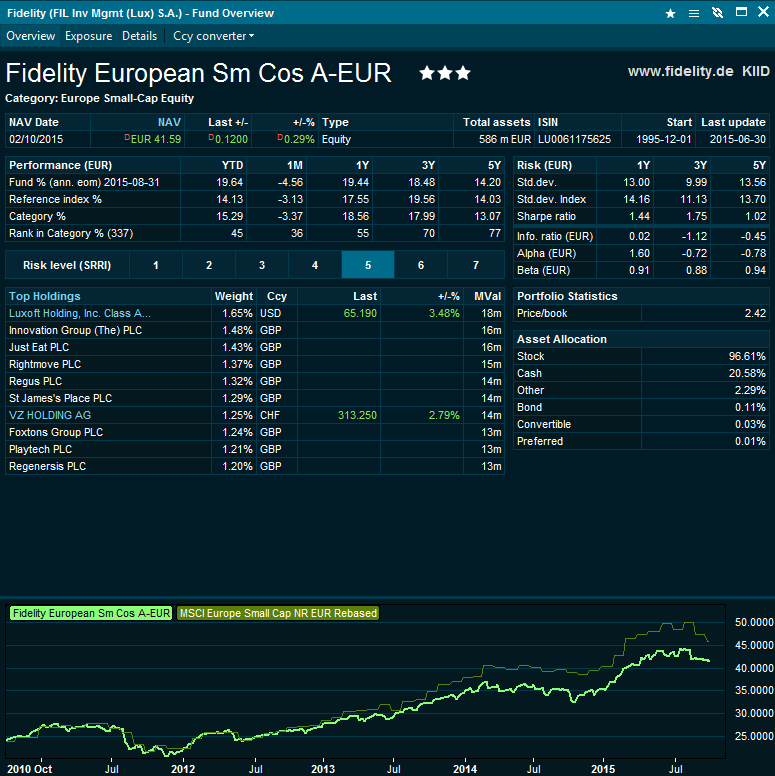Click the Rightmove PLC row
Image resolution: width=775 pixels, height=776 pixels.
255,364
